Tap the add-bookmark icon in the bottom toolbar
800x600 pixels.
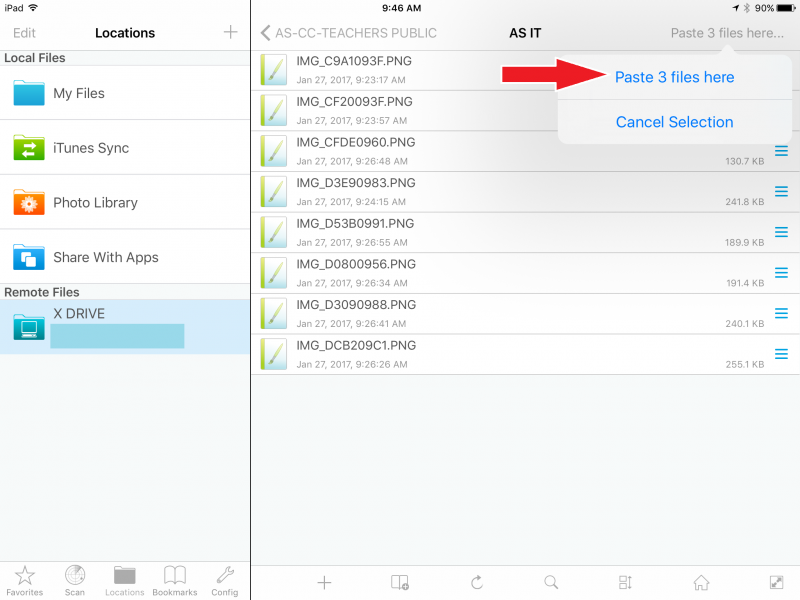click(x=398, y=581)
